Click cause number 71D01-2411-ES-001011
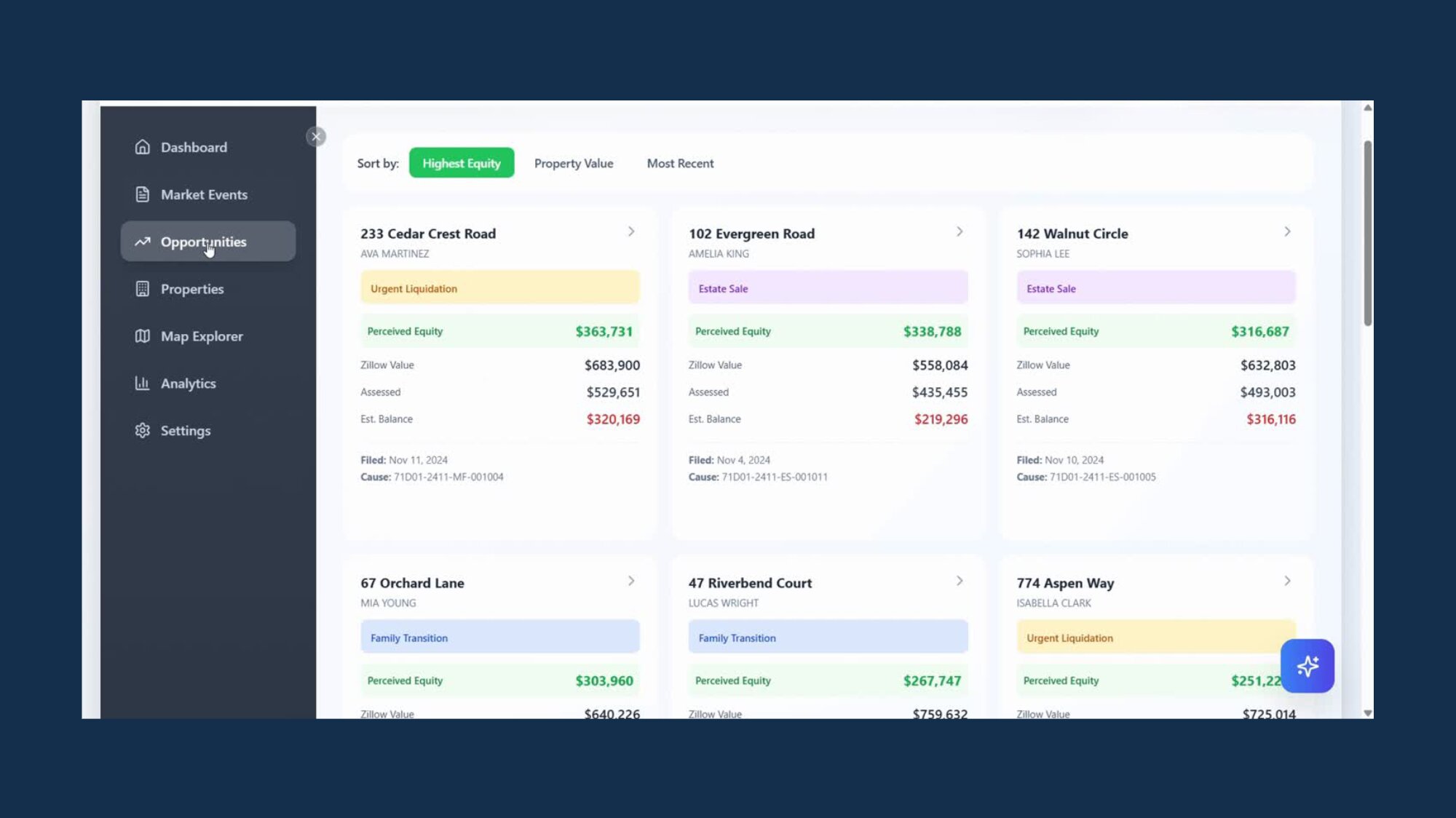This screenshot has height=818, width=1456. (x=775, y=477)
